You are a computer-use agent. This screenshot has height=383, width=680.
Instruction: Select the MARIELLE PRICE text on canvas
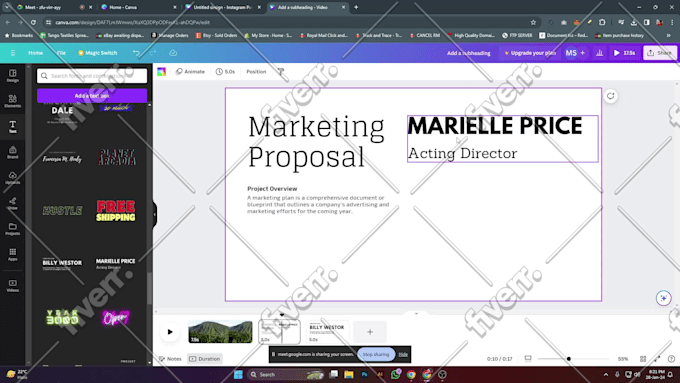point(495,126)
